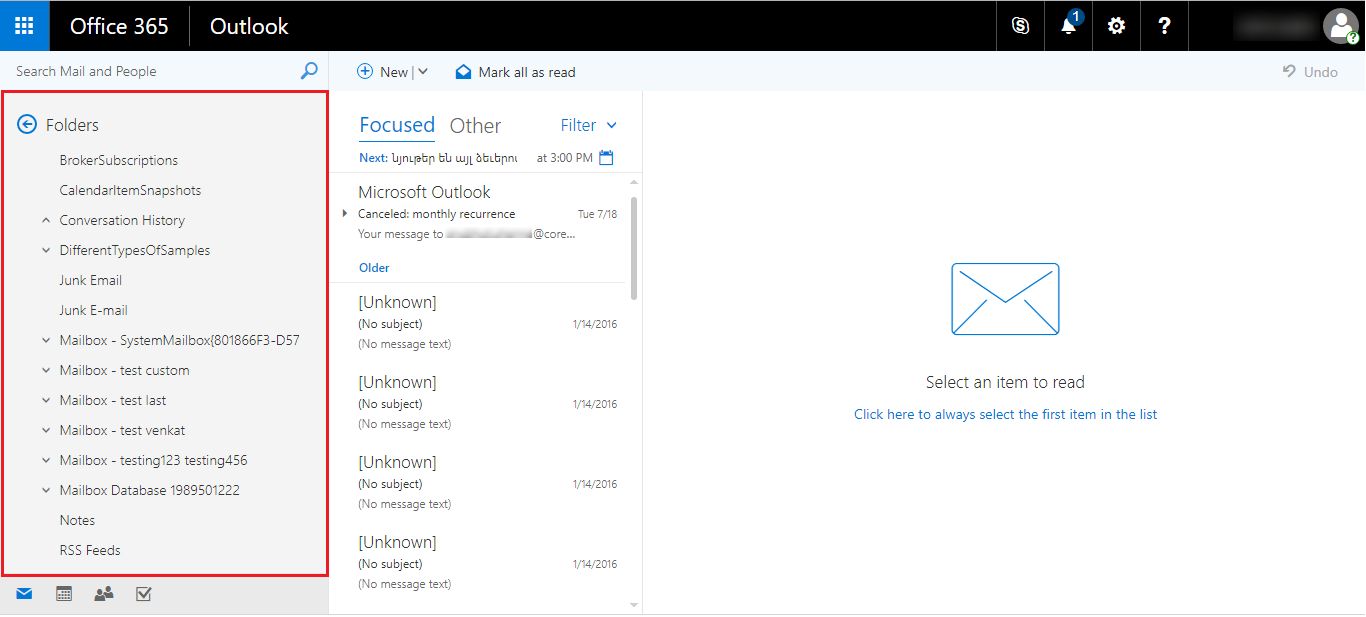Click the message list scrollbar thumb
Image resolution: width=1366 pixels, height=617 pixels.
(634, 248)
